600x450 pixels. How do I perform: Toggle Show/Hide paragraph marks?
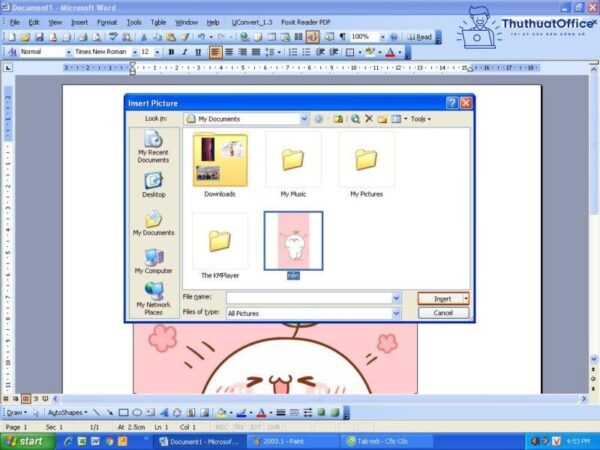(x=342, y=37)
